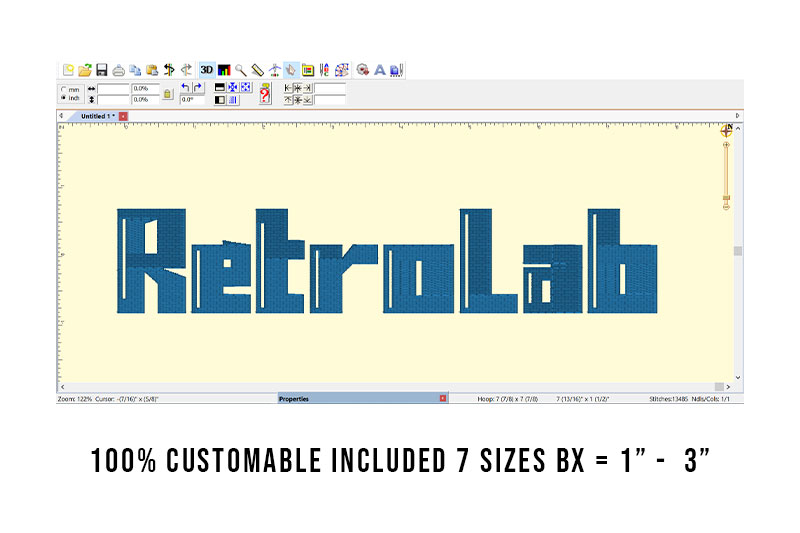The image size is (800, 533).
Task: Click the gear with red arrow icon
Action: [363, 70]
